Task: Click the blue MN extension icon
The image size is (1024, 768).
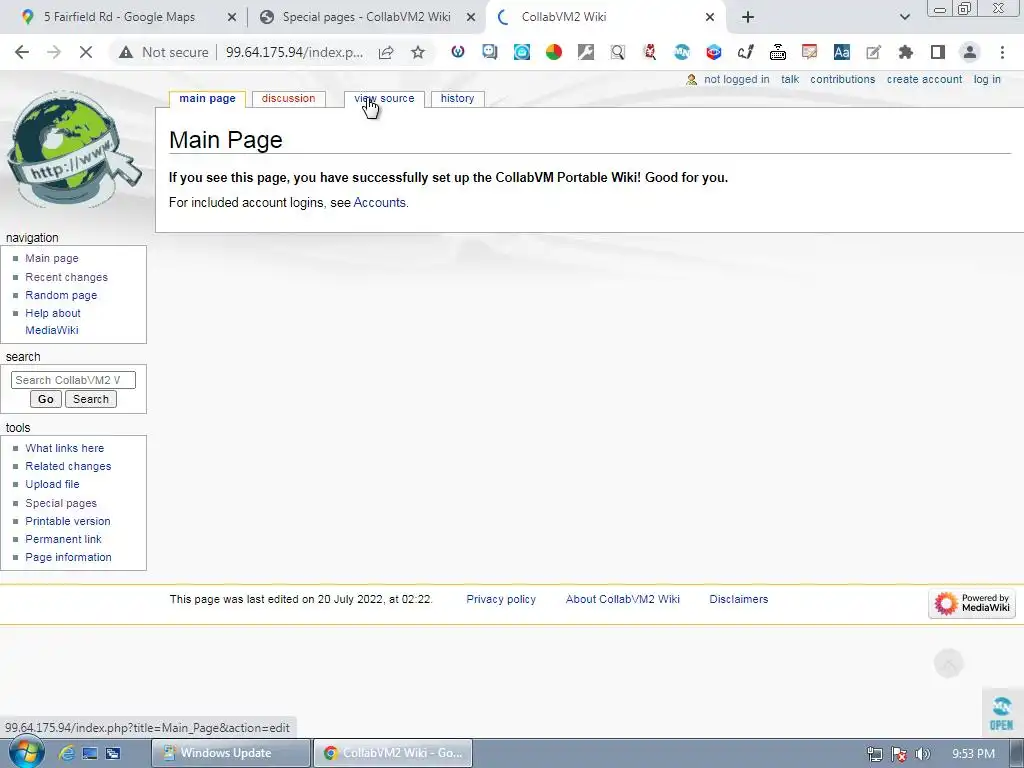Action: (682, 52)
